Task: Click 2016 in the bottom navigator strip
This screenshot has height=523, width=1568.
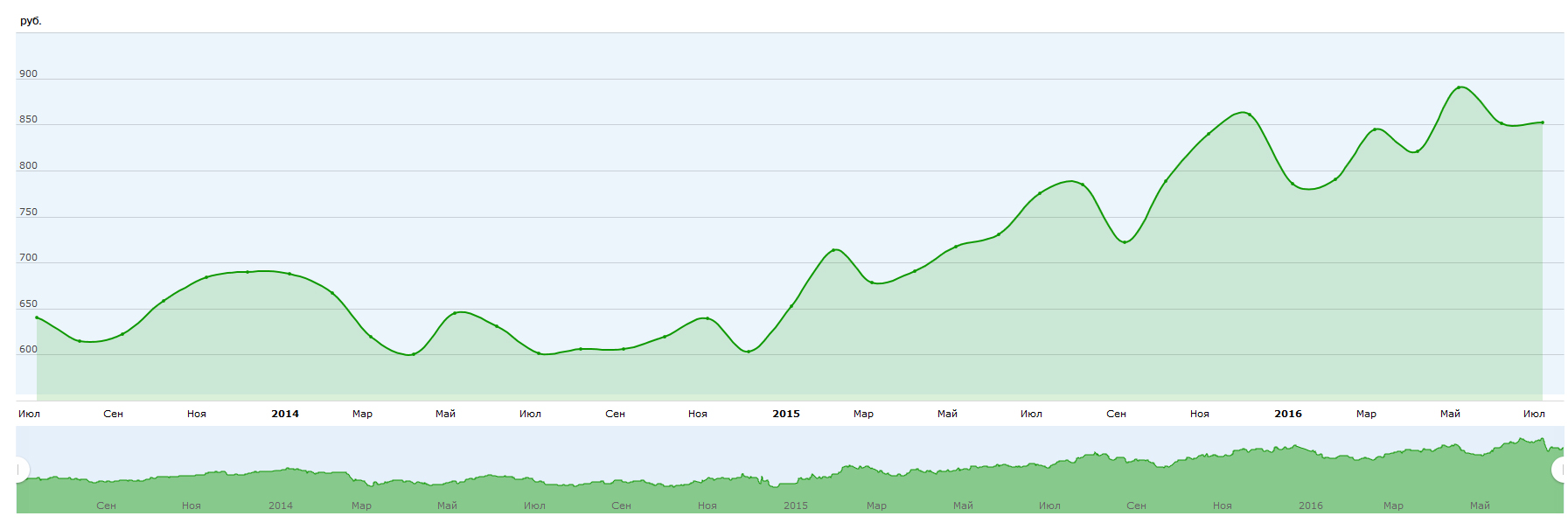Action: pos(1311,506)
